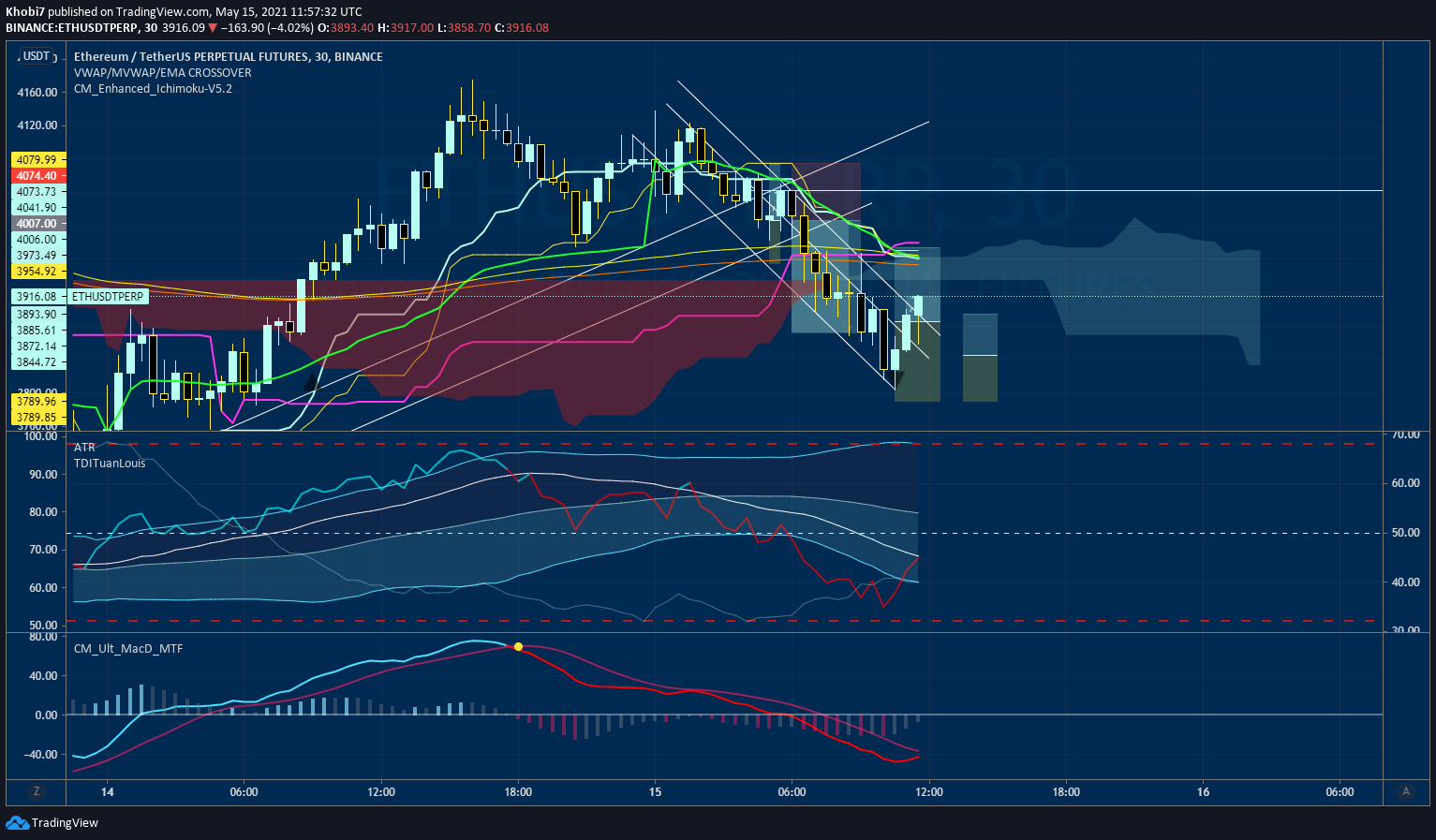Click the yellow 4079.99 price label
This screenshot has height=840, width=1436.
tap(37, 160)
